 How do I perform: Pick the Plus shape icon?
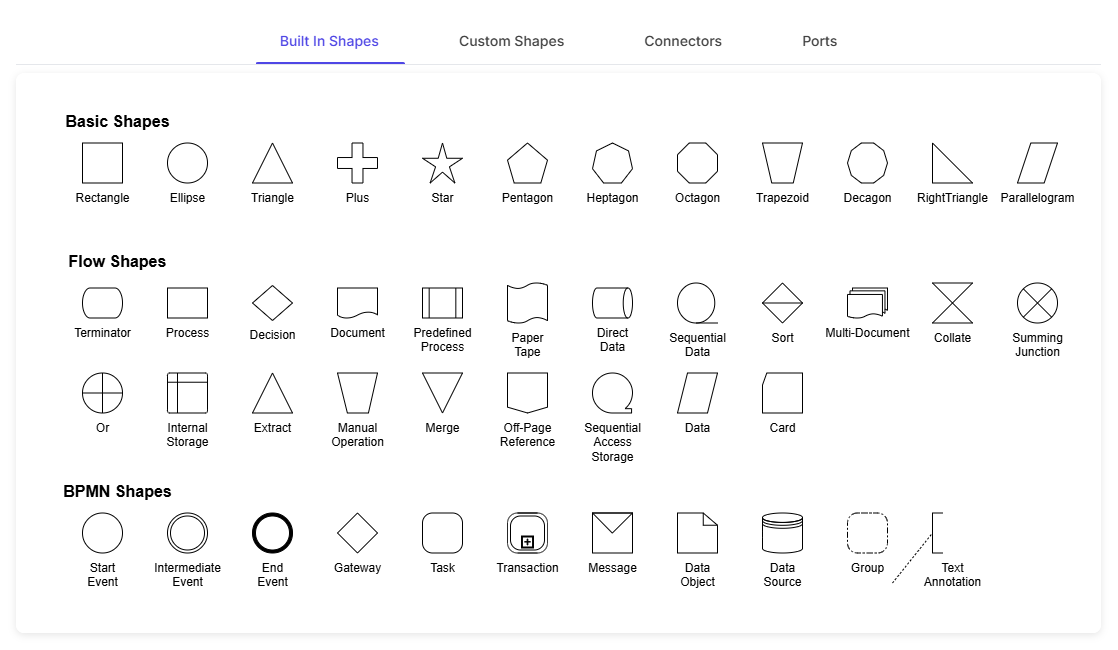click(357, 163)
